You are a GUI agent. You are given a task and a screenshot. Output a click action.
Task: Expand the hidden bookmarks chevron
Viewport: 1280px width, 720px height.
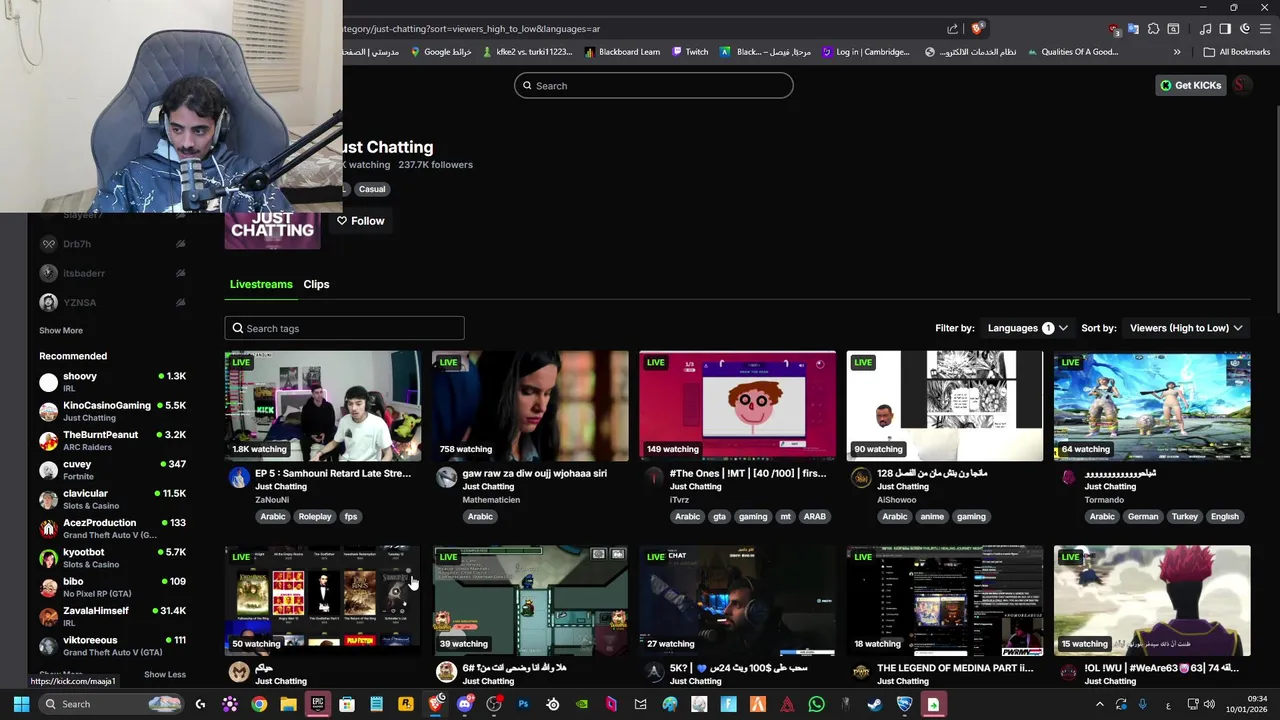[1177, 52]
